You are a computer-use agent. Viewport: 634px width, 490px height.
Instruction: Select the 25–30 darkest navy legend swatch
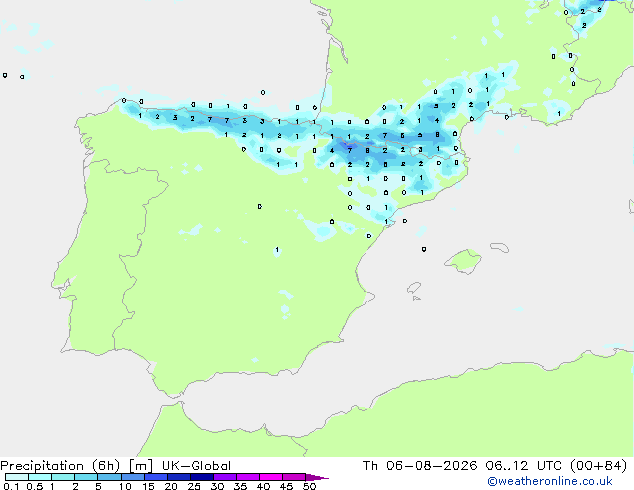[202, 477]
